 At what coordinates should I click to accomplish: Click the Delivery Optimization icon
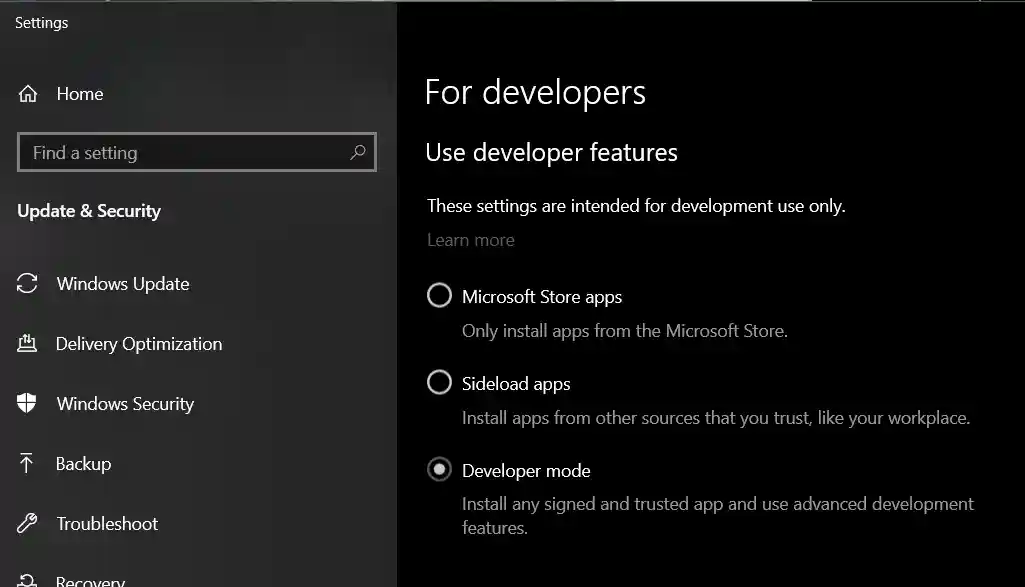click(25, 344)
